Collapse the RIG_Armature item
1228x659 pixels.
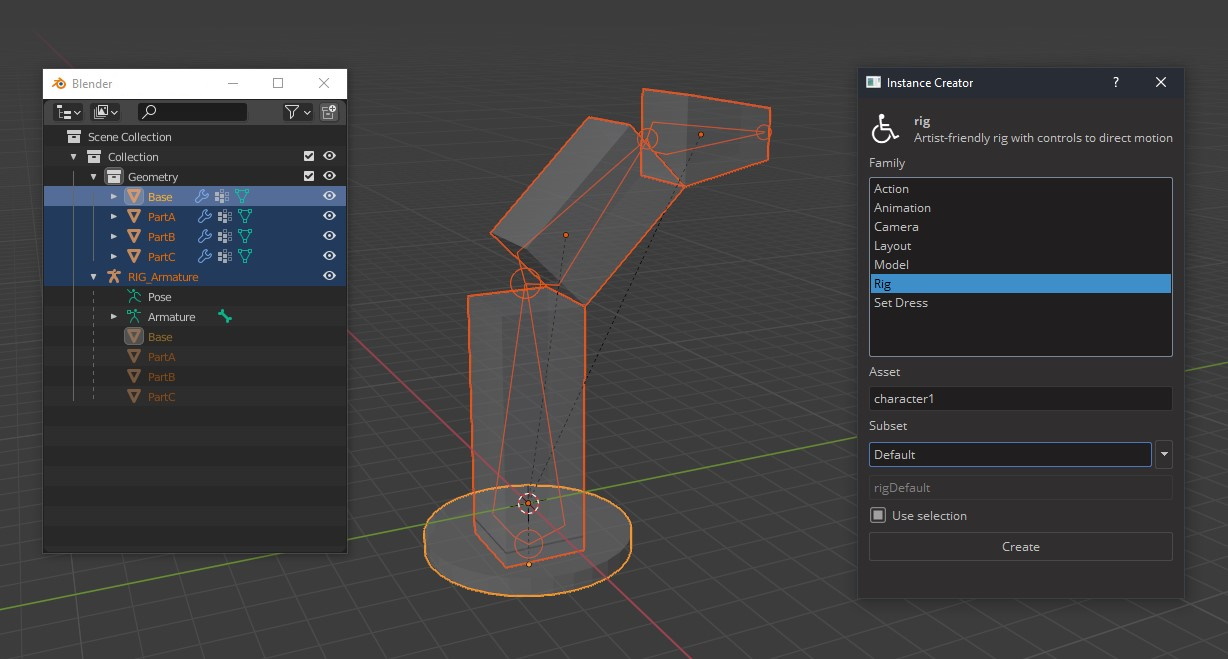94,277
